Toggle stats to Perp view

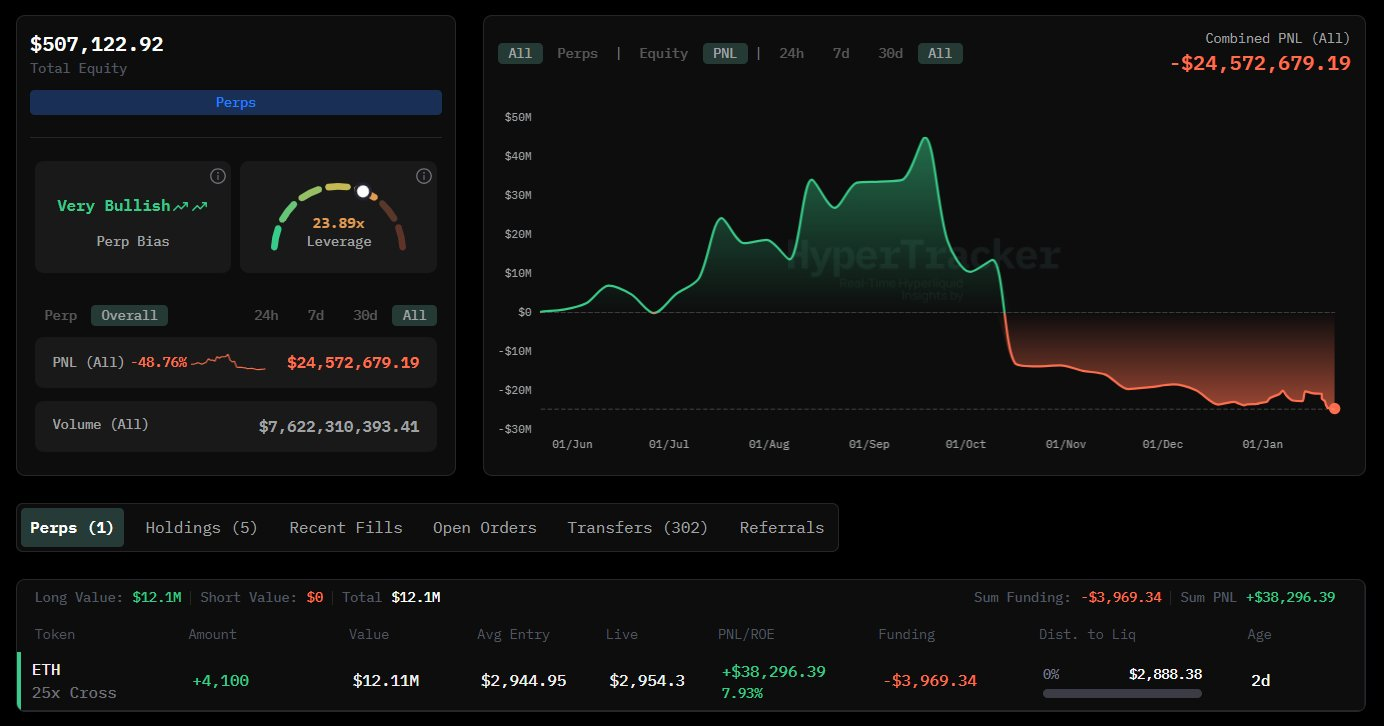(61, 315)
